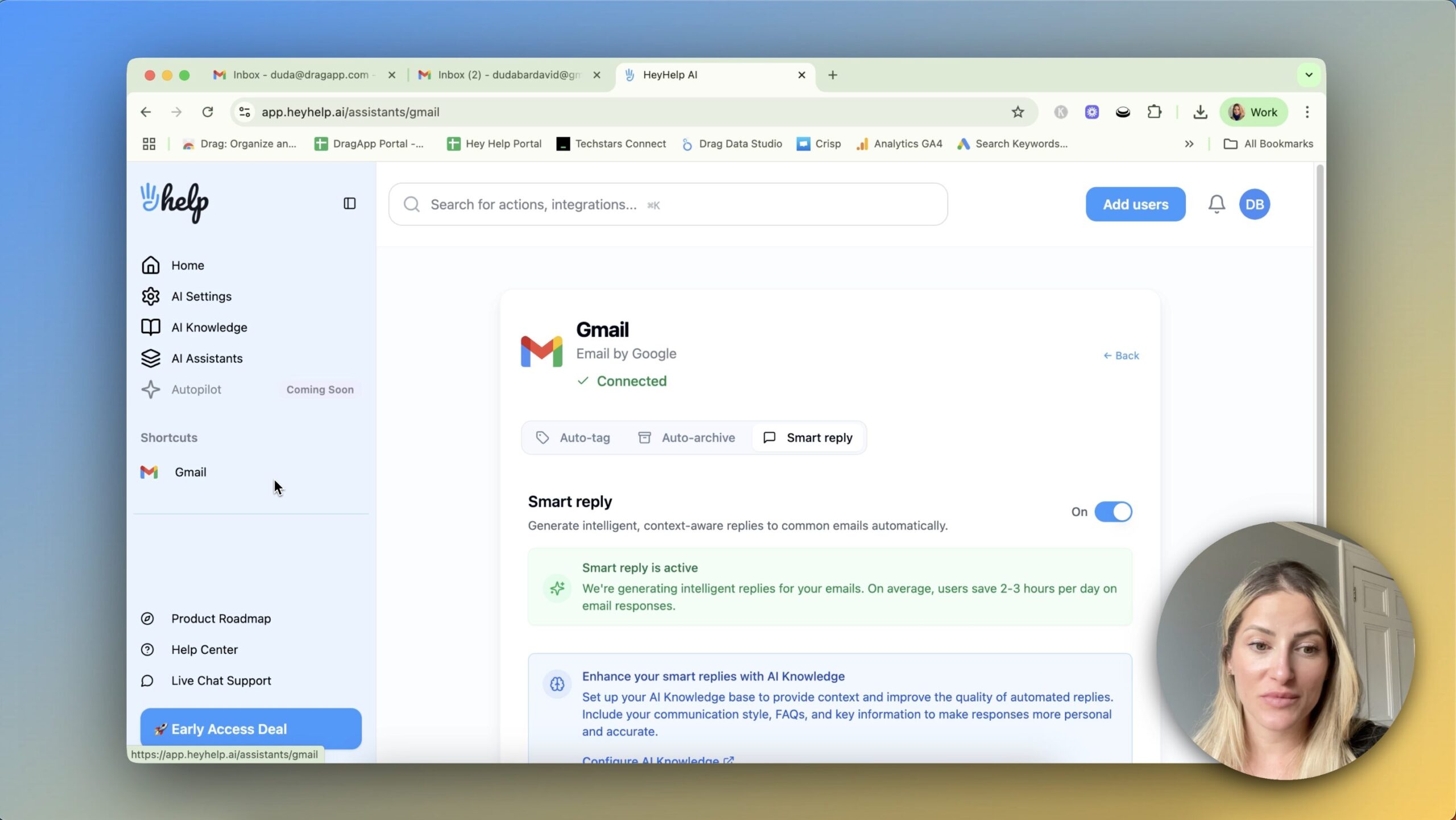Close the HeyHelp AI tab
This screenshot has height=820, width=1456.
coord(801,75)
